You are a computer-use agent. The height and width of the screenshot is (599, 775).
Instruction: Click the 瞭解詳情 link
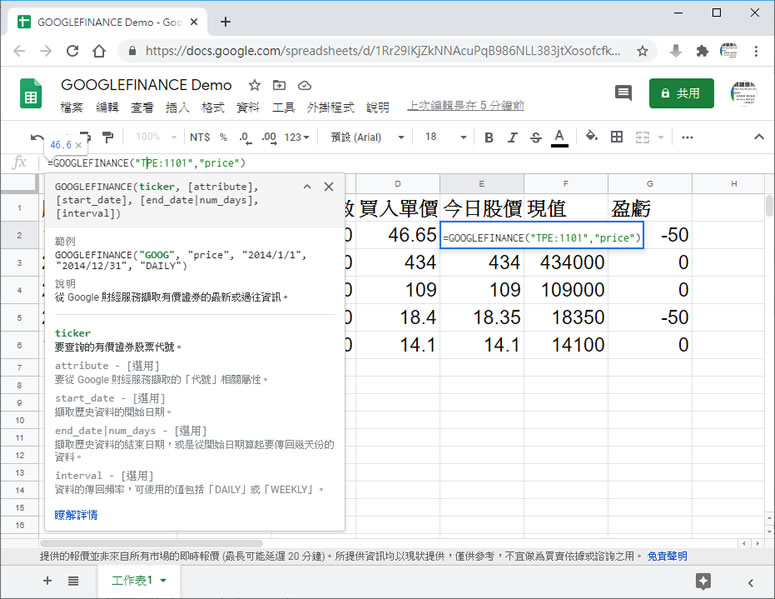point(76,515)
